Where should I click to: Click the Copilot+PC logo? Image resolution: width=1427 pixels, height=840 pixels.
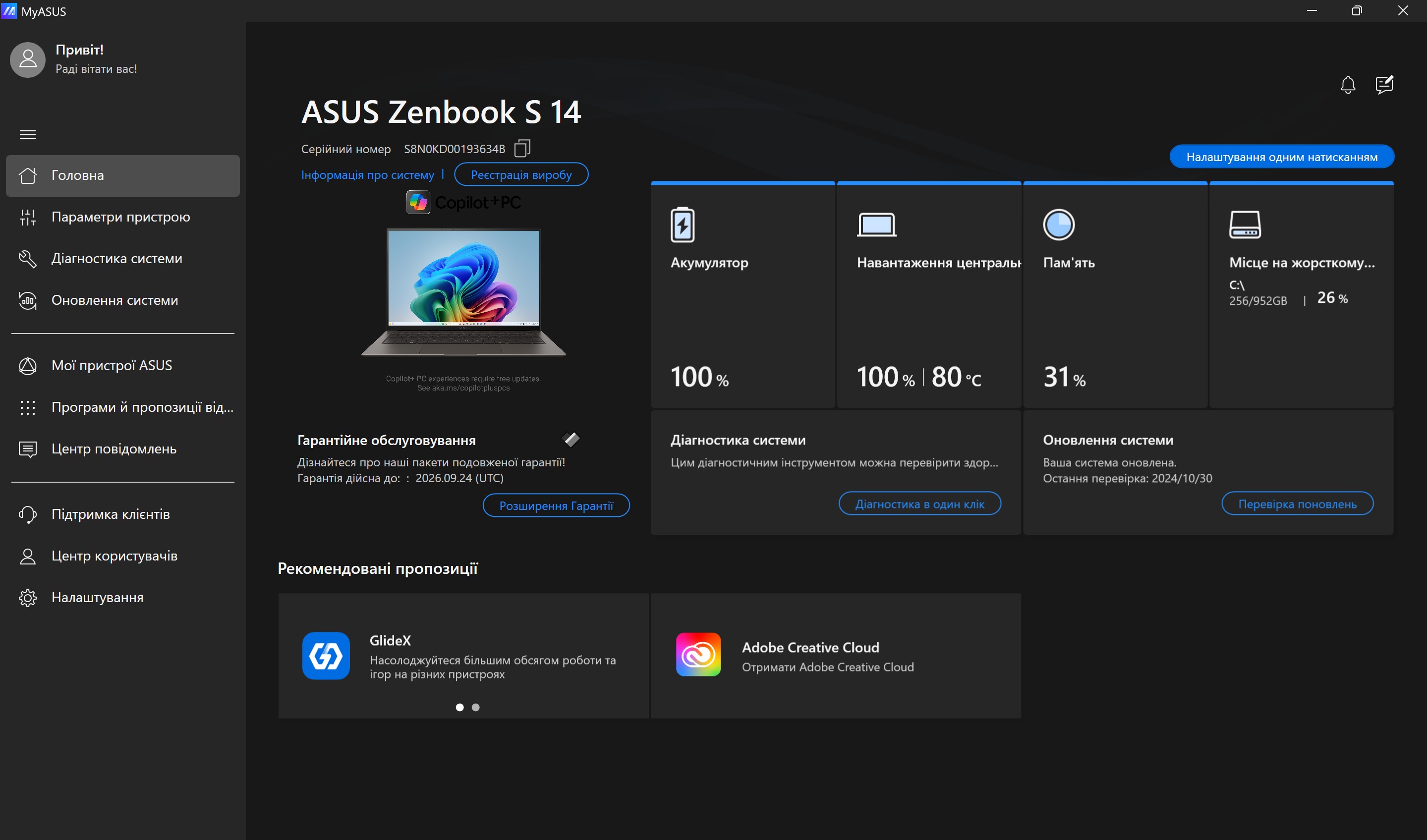(x=463, y=202)
